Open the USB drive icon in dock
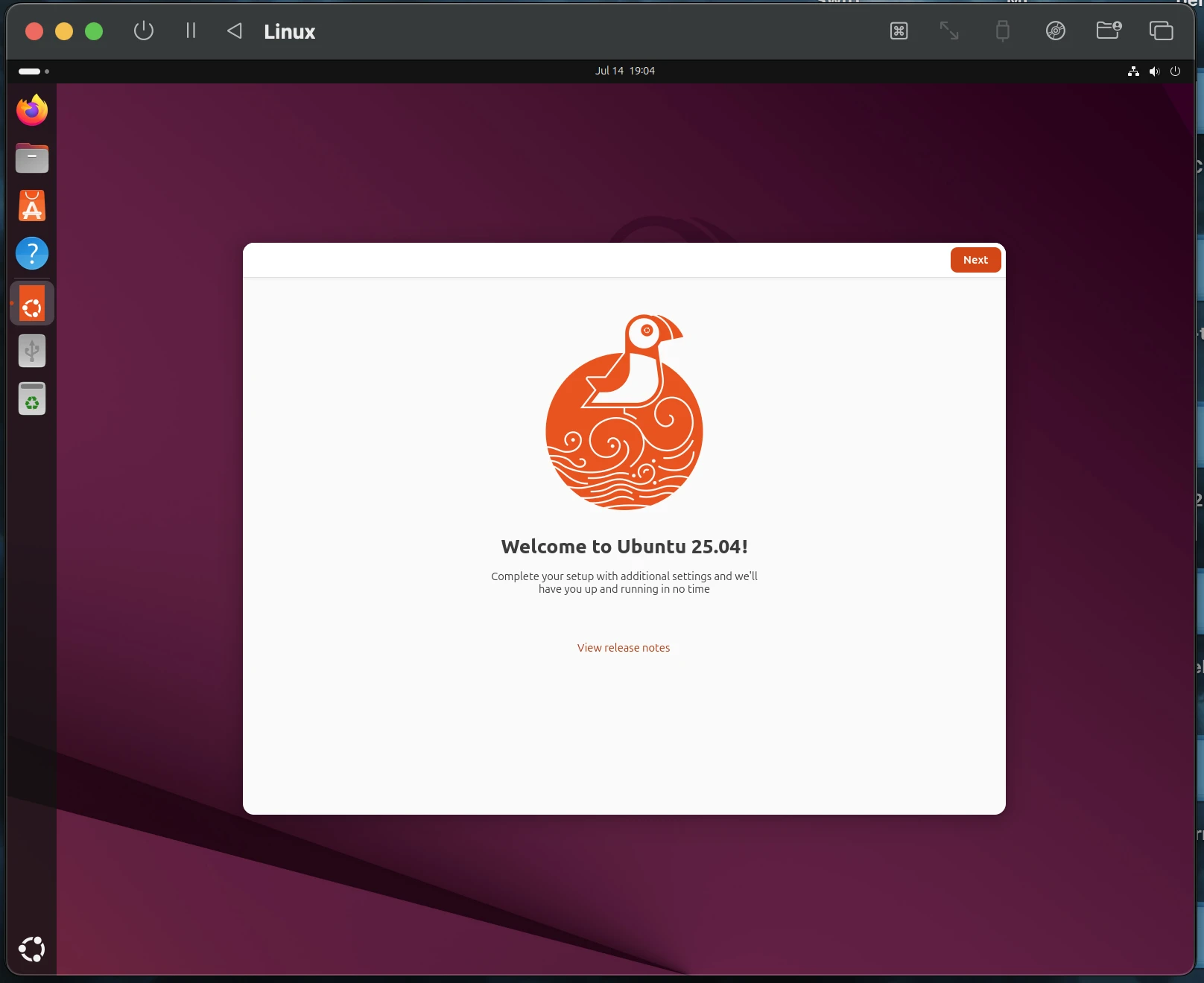Screen dimensions: 1204x983 pyautogui.click(x=32, y=351)
